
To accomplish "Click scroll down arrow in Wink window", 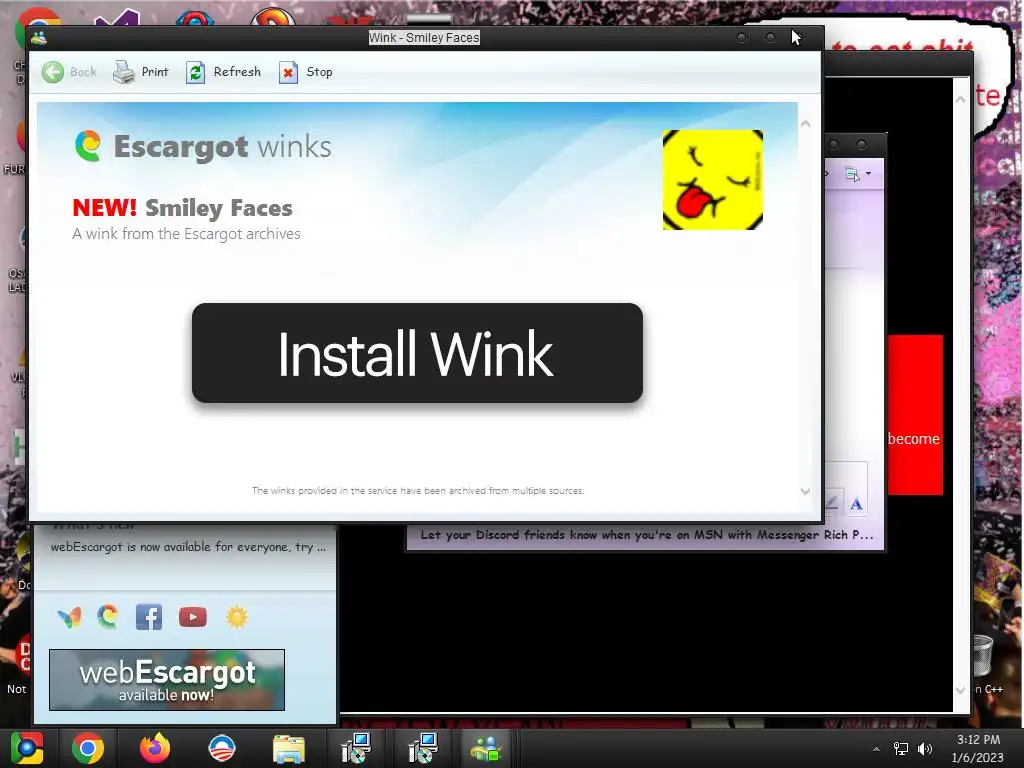I will click(805, 491).
